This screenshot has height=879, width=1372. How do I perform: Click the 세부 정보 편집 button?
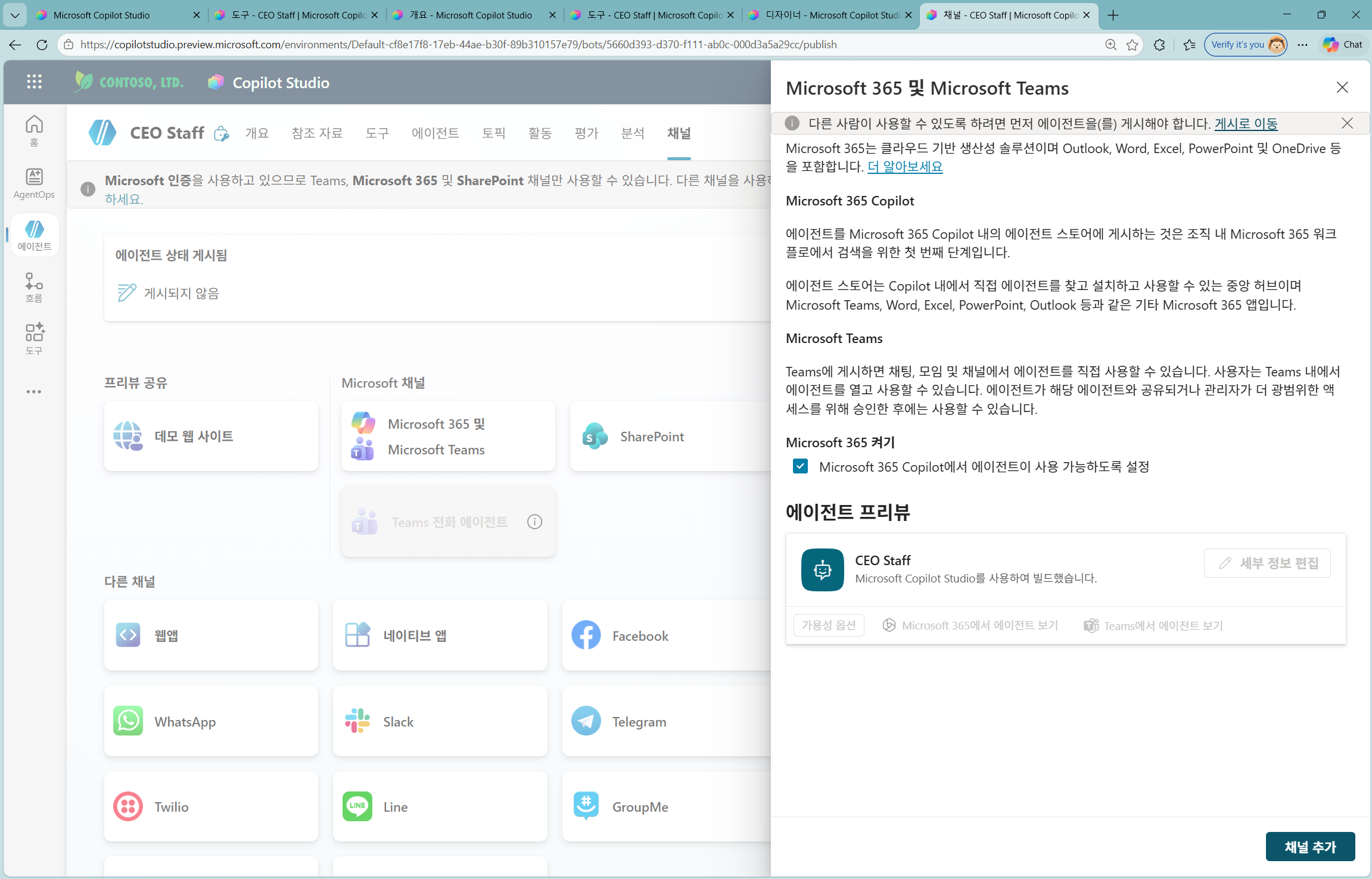coord(1267,563)
